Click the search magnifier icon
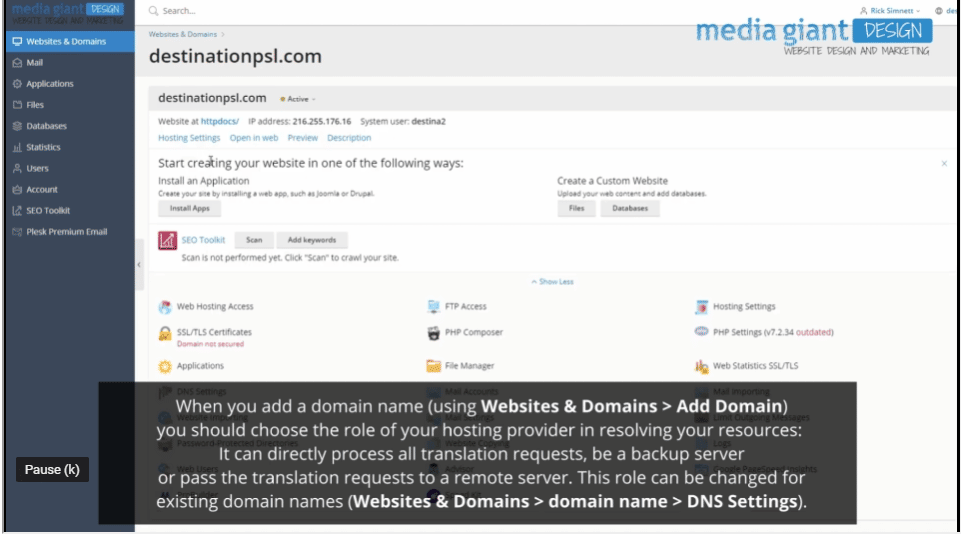Viewport: 961px width, 534px height. coord(153,11)
